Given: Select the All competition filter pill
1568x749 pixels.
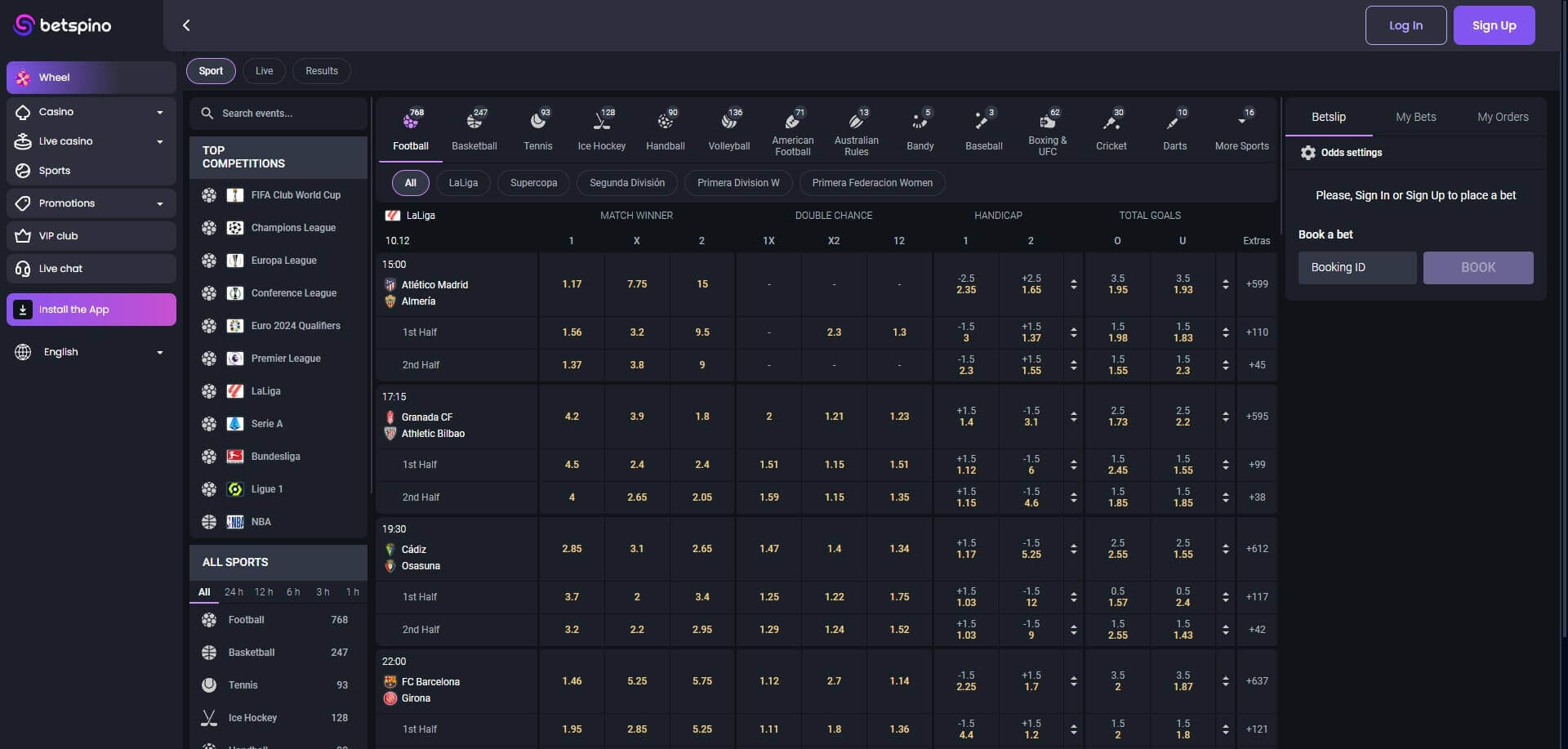Looking at the screenshot, I should click(x=410, y=183).
